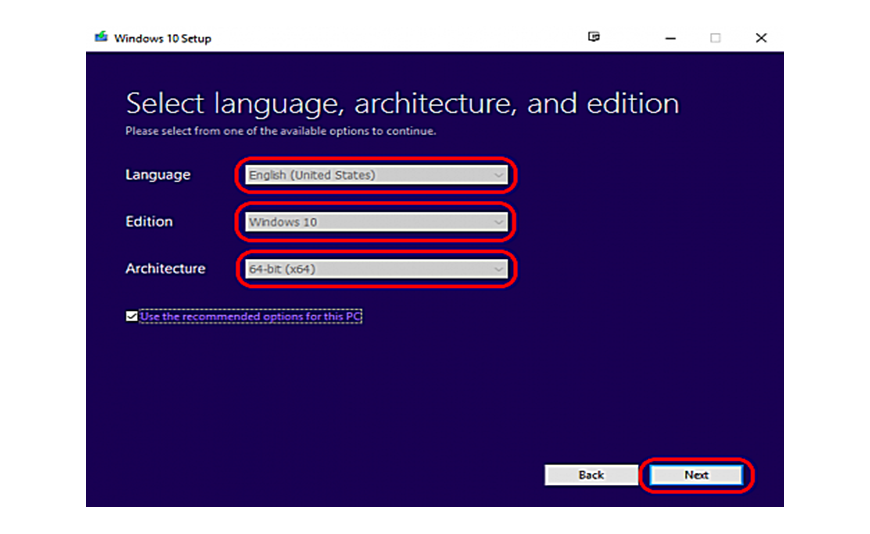Image resolution: width=870 pixels, height=534 pixels.
Task: Click the disabled maximize button
Action: (715, 38)
